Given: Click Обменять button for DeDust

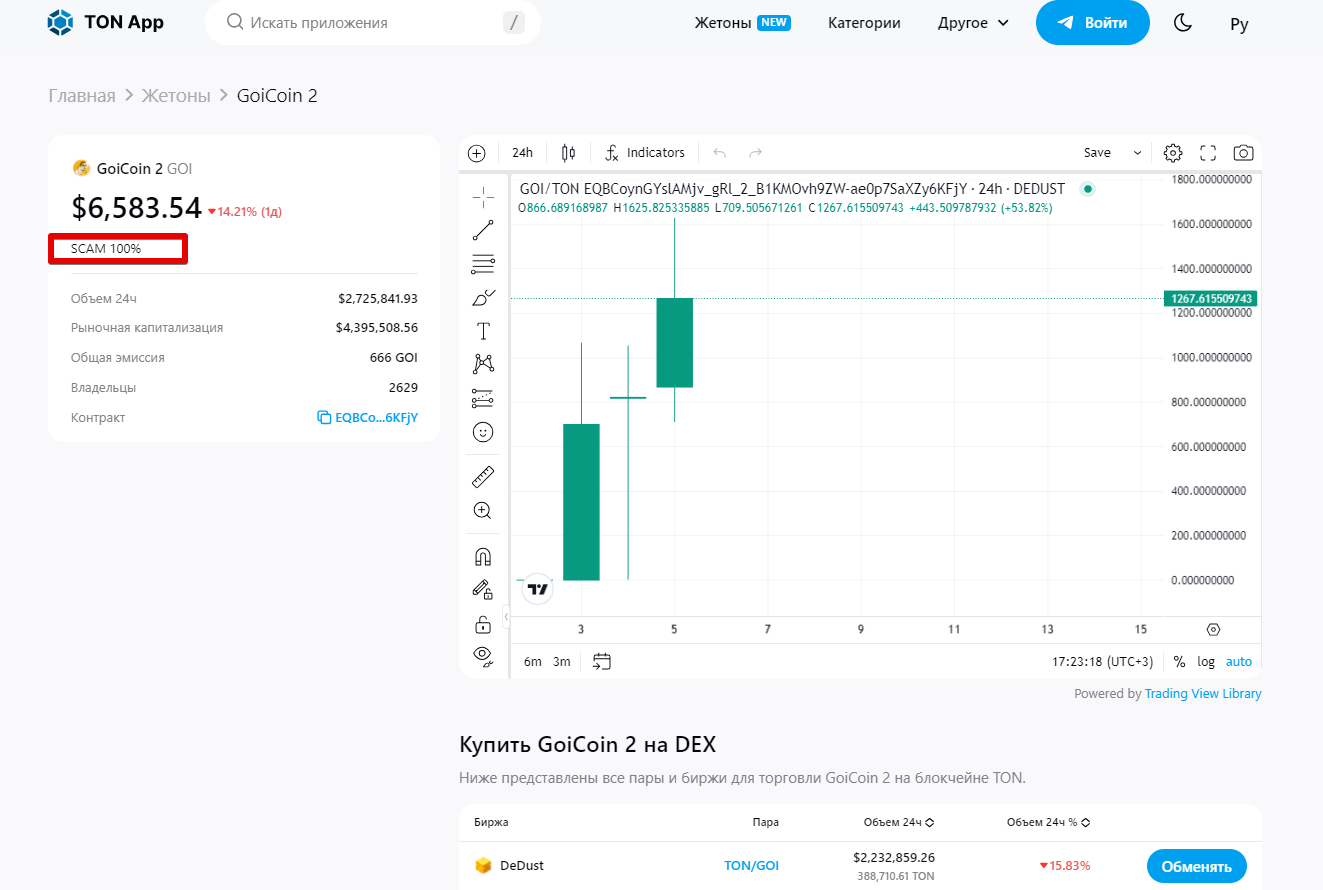Looking at the screenshot, I should (x=1196, y=866).
